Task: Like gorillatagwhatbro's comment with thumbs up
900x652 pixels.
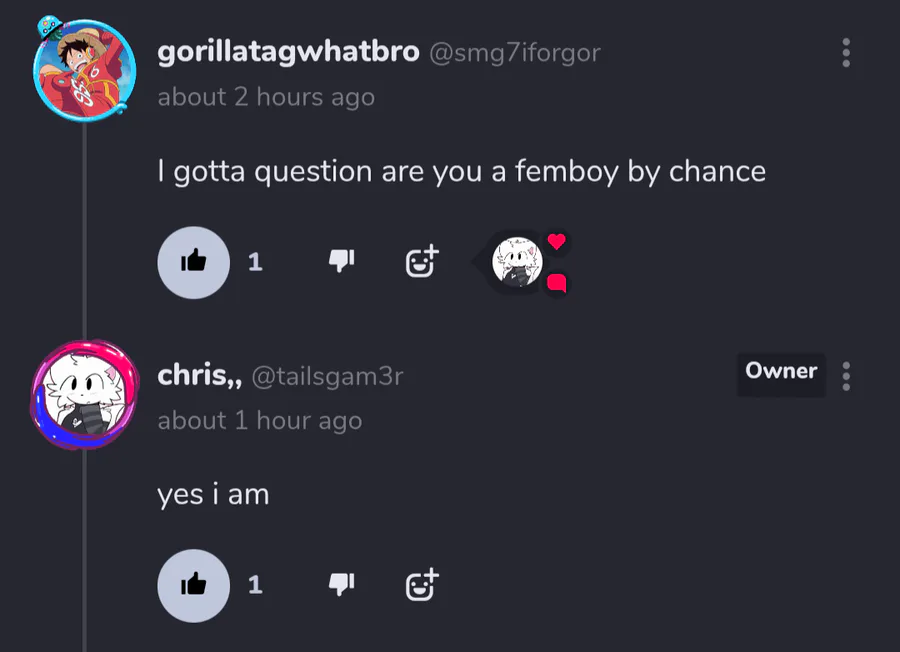Action: (193, 262)
